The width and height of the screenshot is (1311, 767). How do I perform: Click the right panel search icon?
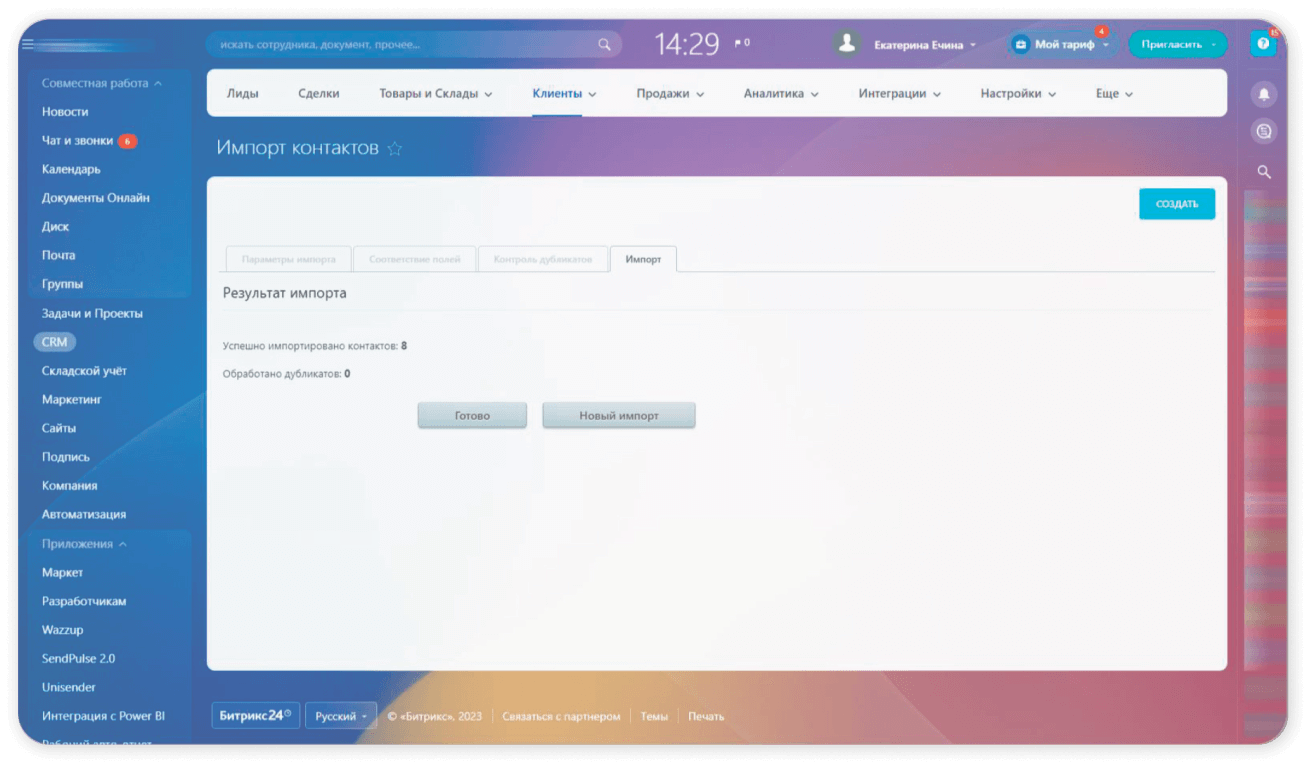point(1264,172)
